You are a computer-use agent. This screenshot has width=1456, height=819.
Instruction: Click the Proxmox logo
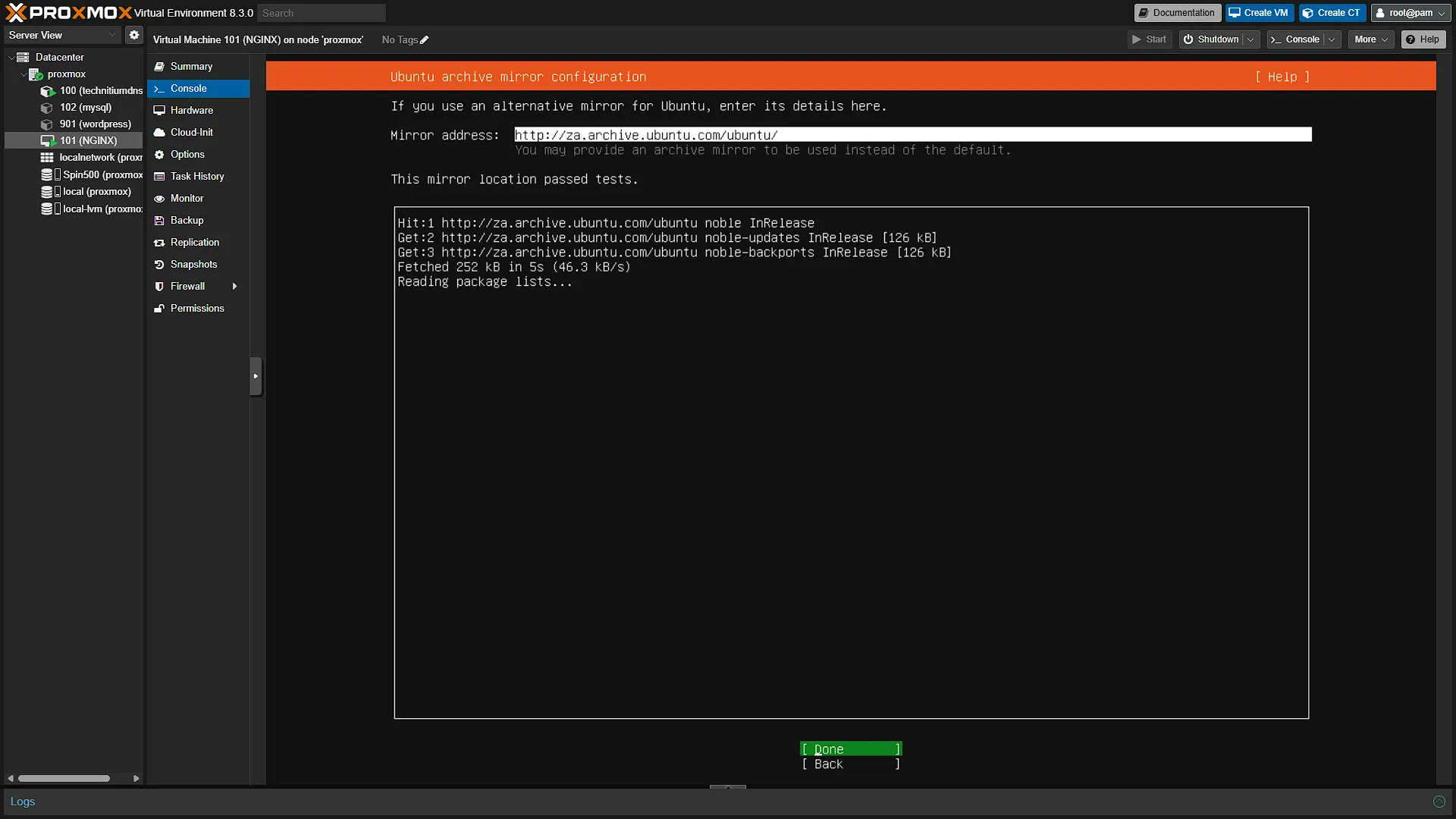tap(68, 12)
